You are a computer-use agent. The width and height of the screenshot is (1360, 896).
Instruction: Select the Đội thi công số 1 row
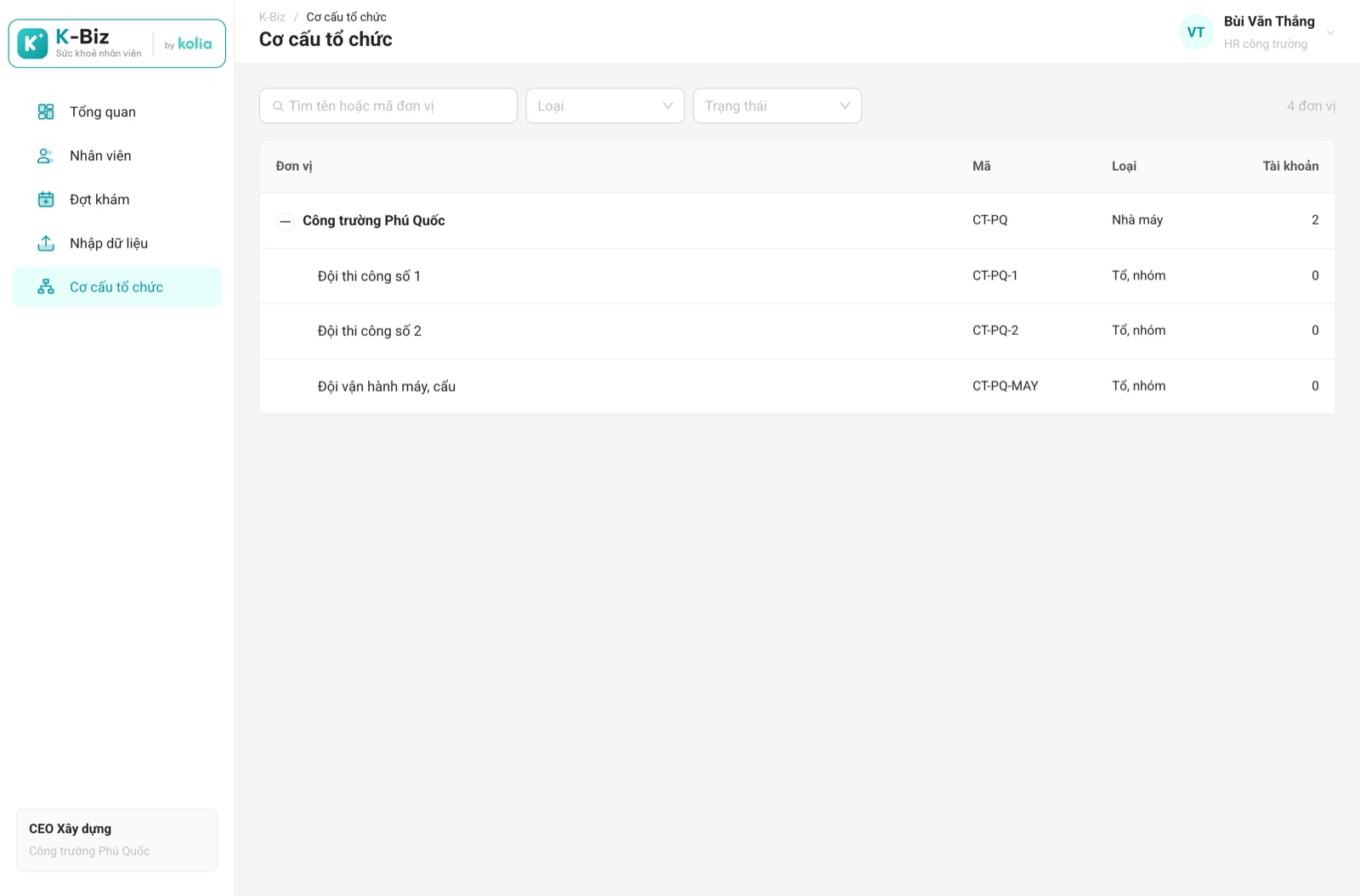pos(797,276)
